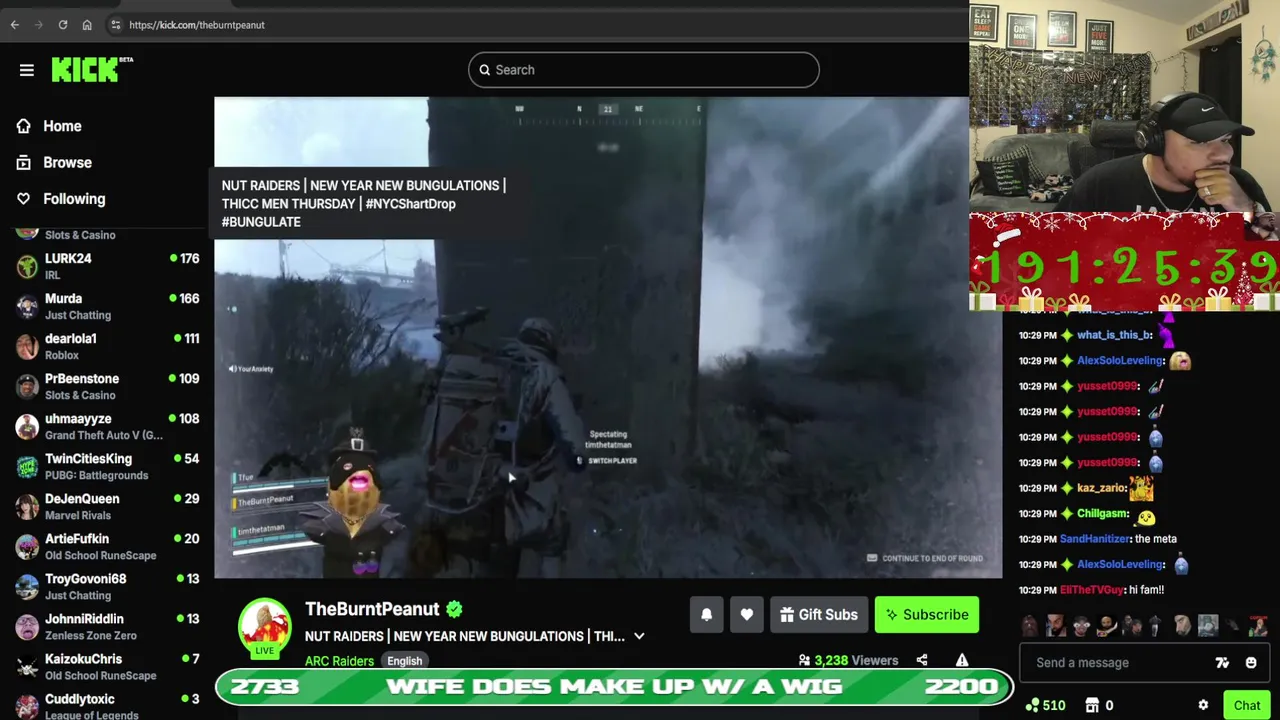Report stream using warning triangle icon
This screenshot has width=1280, height=720.
pos(961,660)
